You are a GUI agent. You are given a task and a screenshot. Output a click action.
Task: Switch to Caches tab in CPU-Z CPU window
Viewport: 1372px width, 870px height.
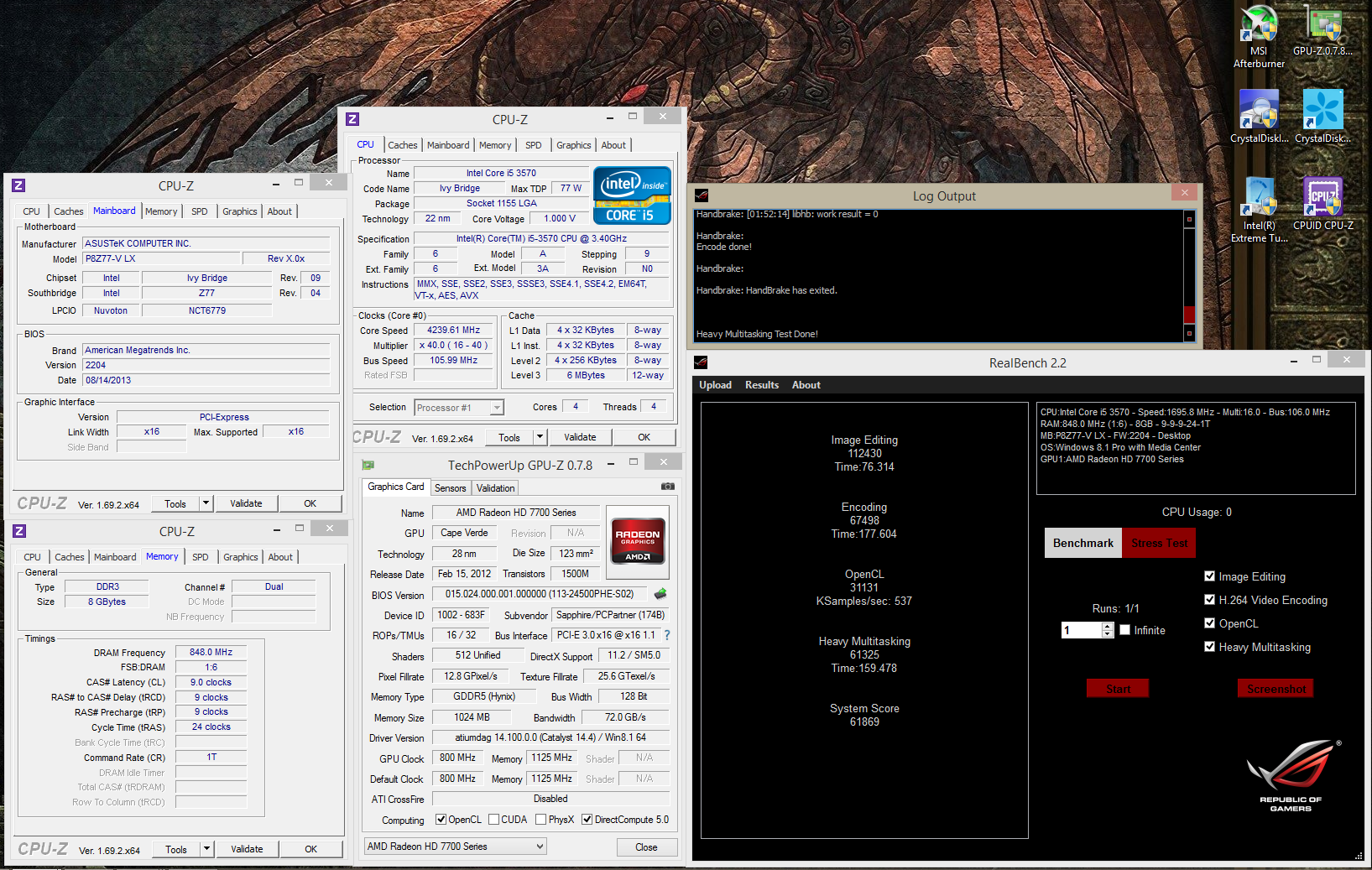coord(402,145)
